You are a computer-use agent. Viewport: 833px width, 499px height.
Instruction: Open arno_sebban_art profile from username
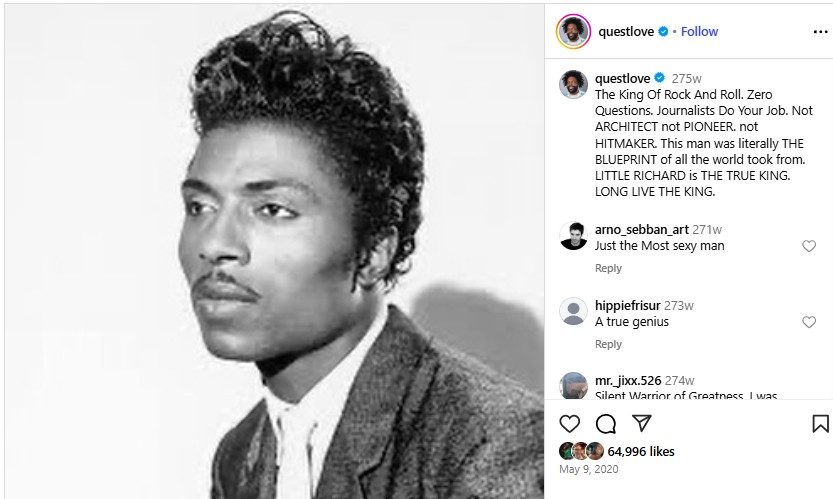pos(642,230)
